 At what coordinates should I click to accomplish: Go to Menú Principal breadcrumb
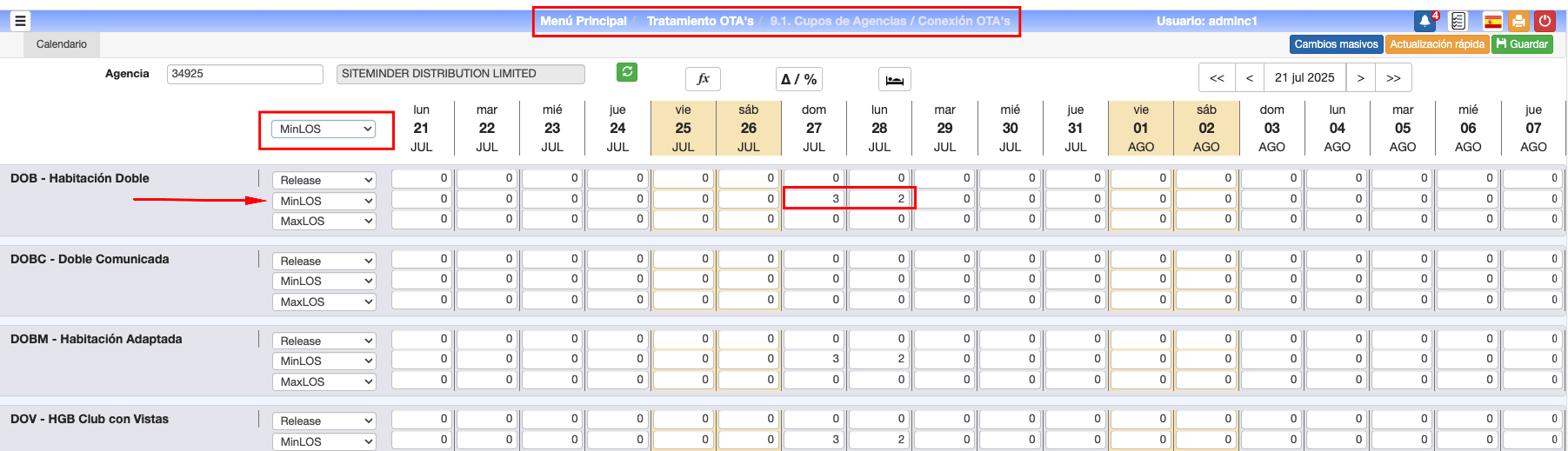[583, 21]
